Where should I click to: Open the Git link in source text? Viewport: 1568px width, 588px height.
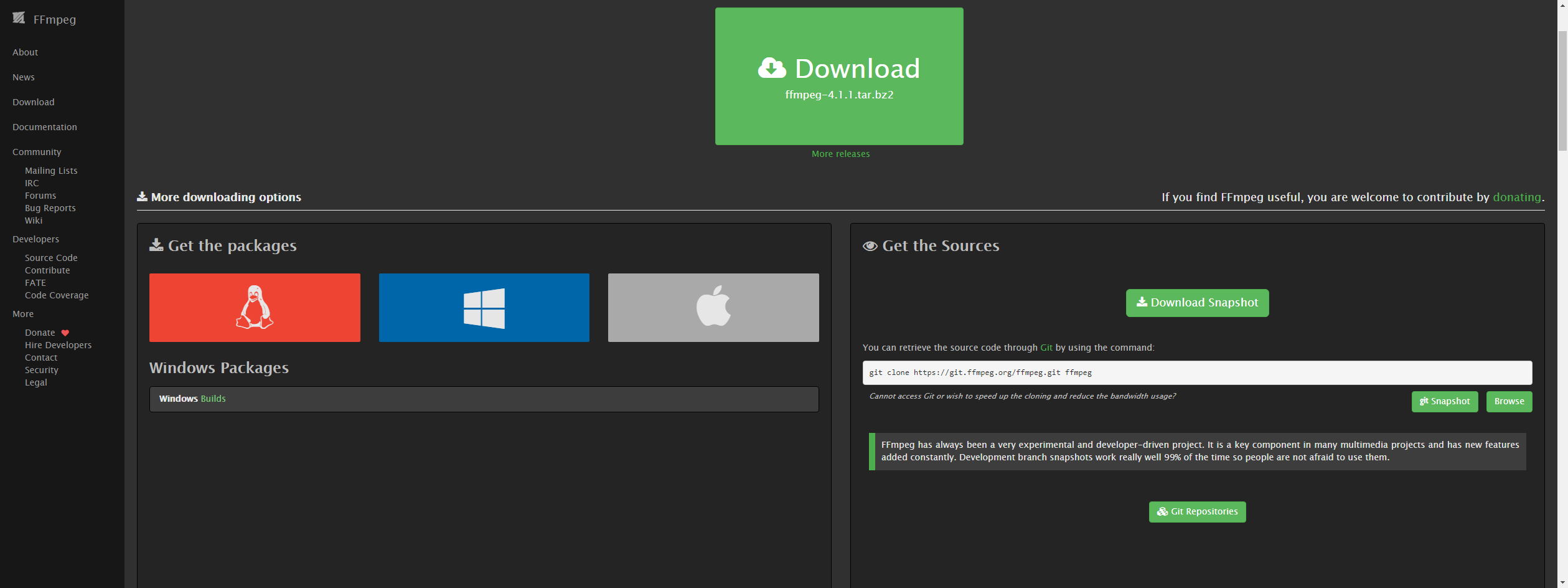tap(1046, 348)
